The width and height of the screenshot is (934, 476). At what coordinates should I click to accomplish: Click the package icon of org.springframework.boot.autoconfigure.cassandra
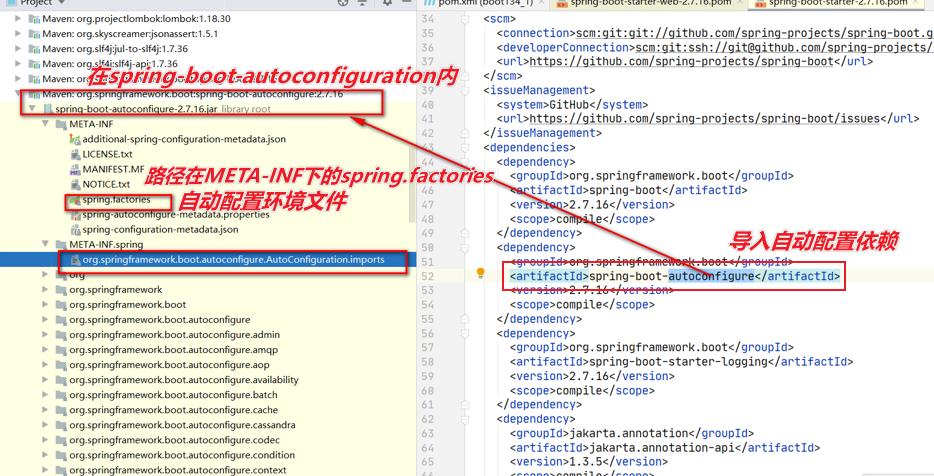61,425
